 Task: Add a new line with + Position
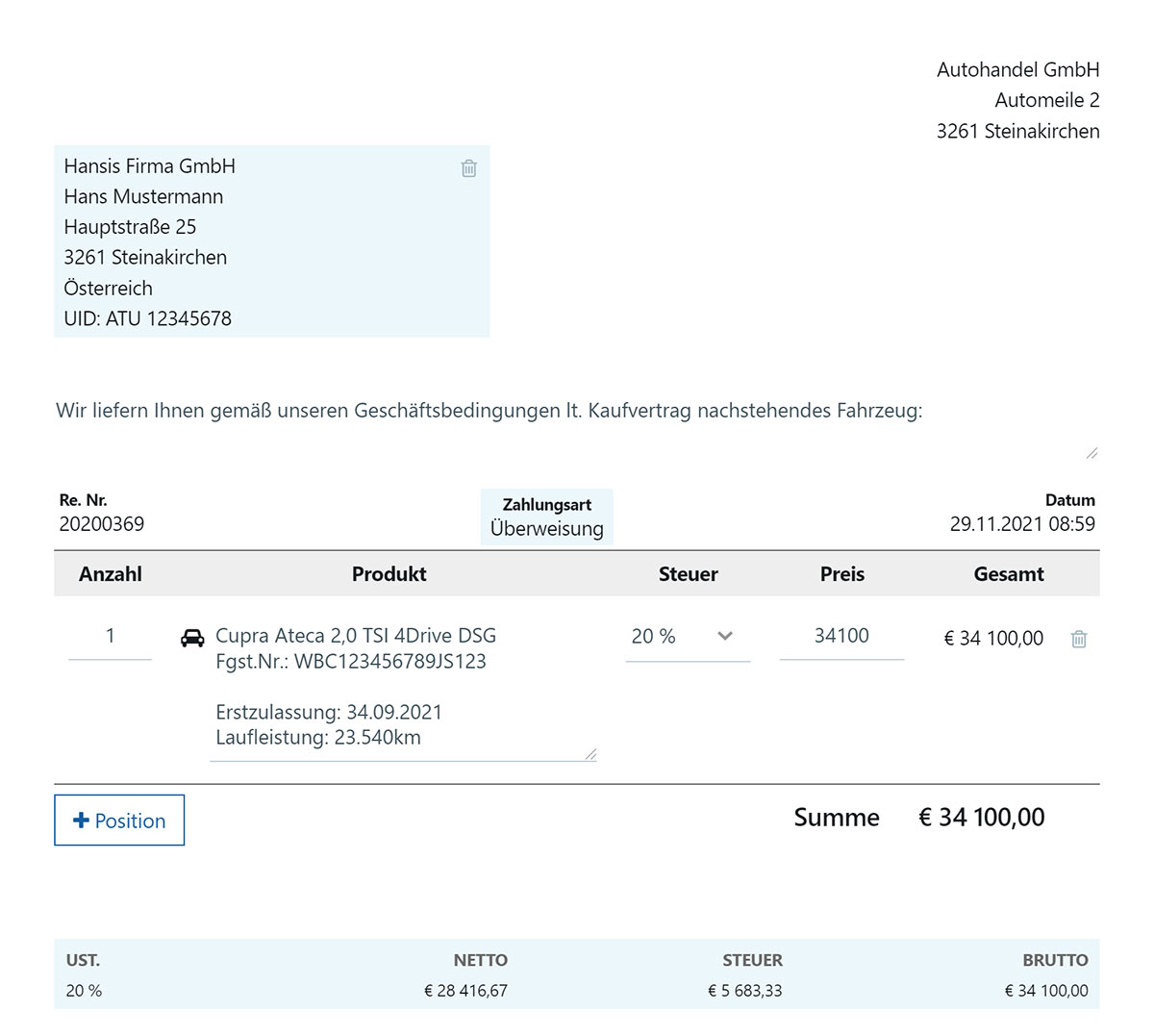pos(119,821)
